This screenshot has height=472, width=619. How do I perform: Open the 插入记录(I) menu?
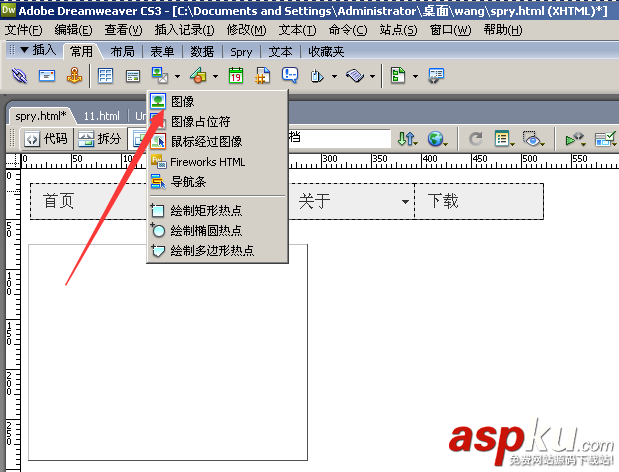pos(184,30)
